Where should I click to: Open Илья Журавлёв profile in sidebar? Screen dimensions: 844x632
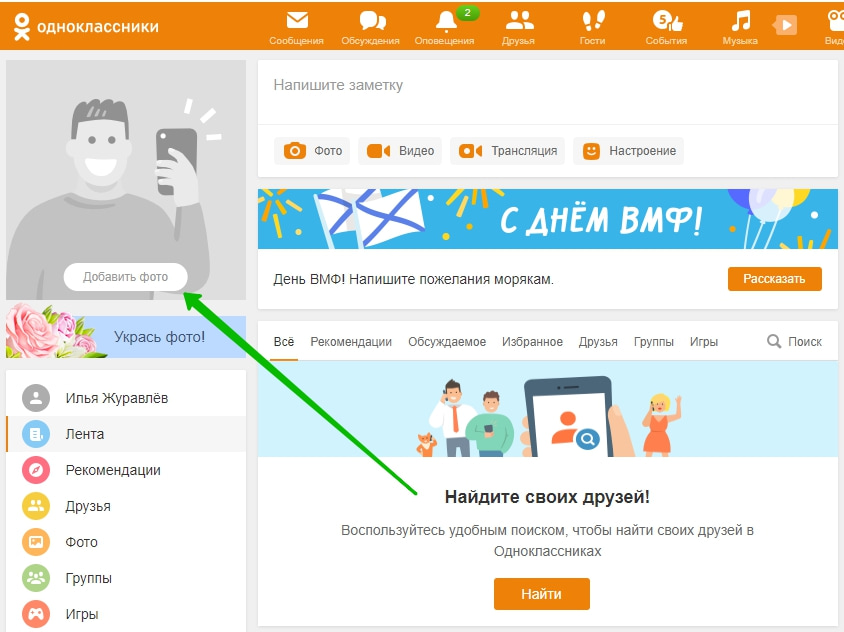[126, 398]
